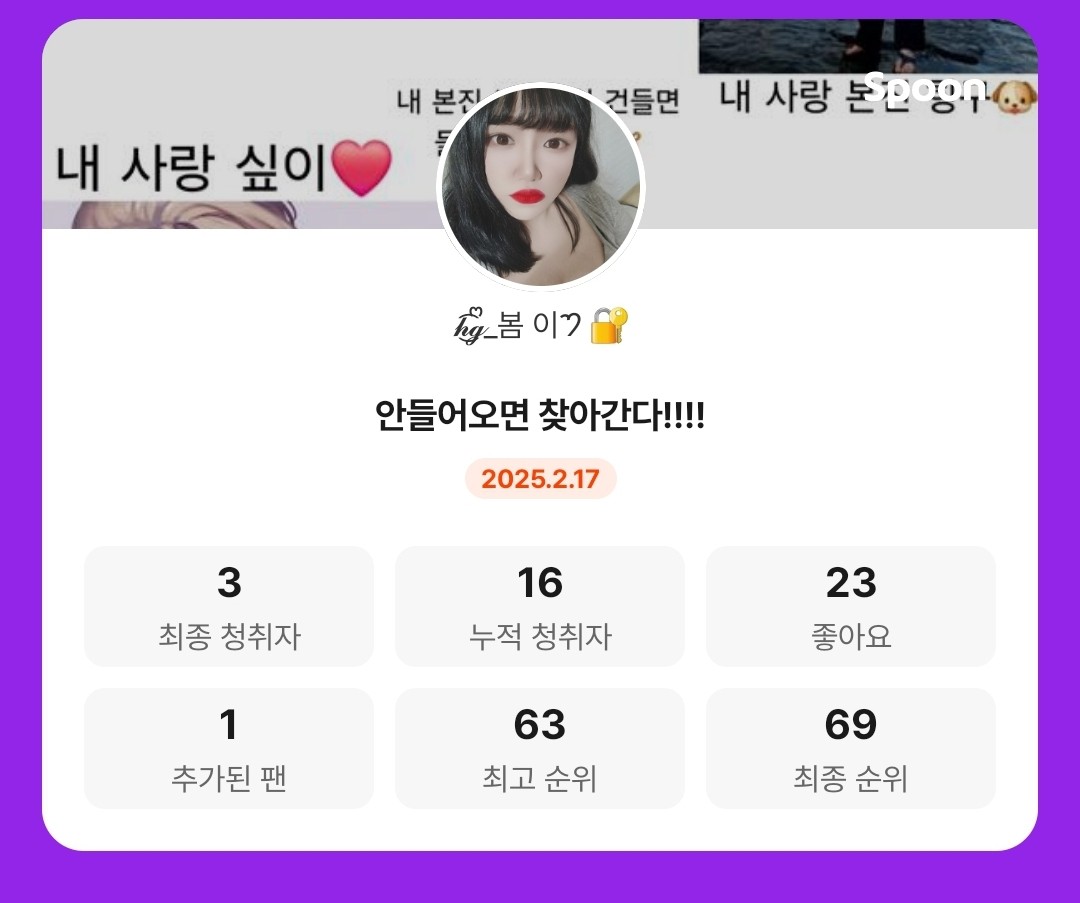Open the 최종 청취자 stat card
Viewport: 1080px width, 903px height.
229,606
